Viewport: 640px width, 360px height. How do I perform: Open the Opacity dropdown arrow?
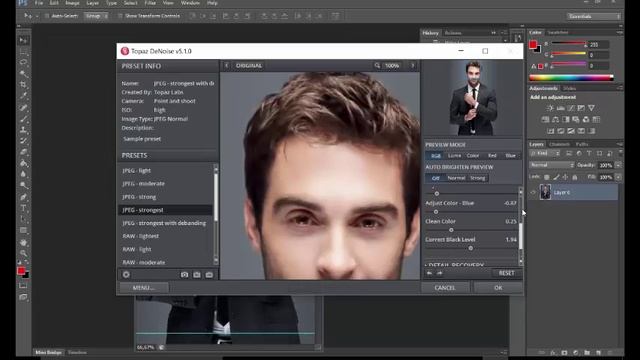pyautogui.click(x=618, y=165)
